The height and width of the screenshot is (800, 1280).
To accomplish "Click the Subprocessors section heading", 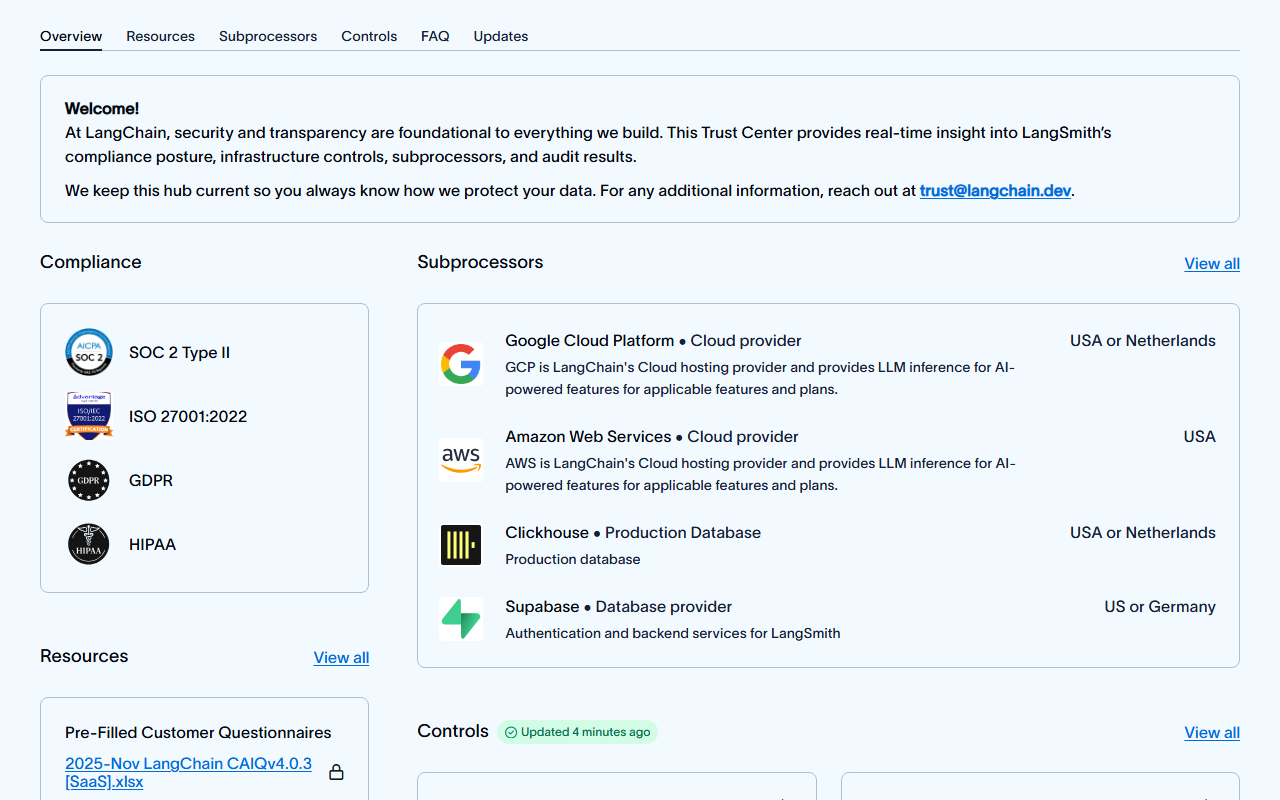I will point(480,262).
